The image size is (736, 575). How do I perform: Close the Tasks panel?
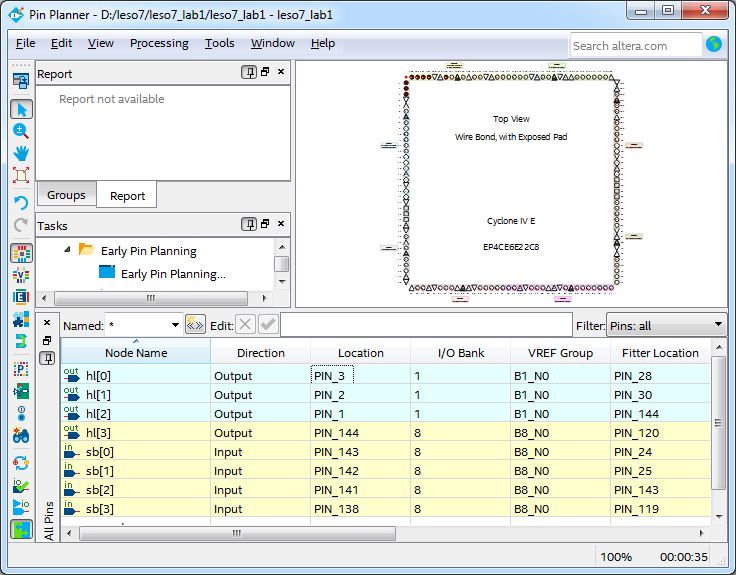281,223
